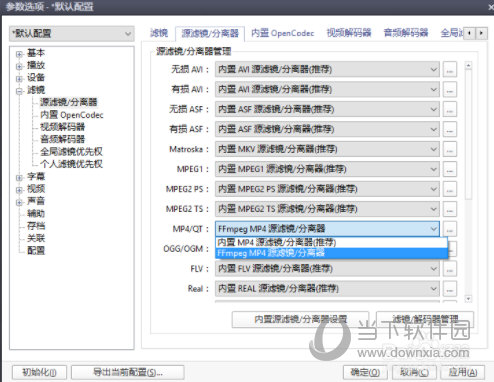
Task: Open the 有损 ASF dropdown
Action: click(x=327, y=129)
